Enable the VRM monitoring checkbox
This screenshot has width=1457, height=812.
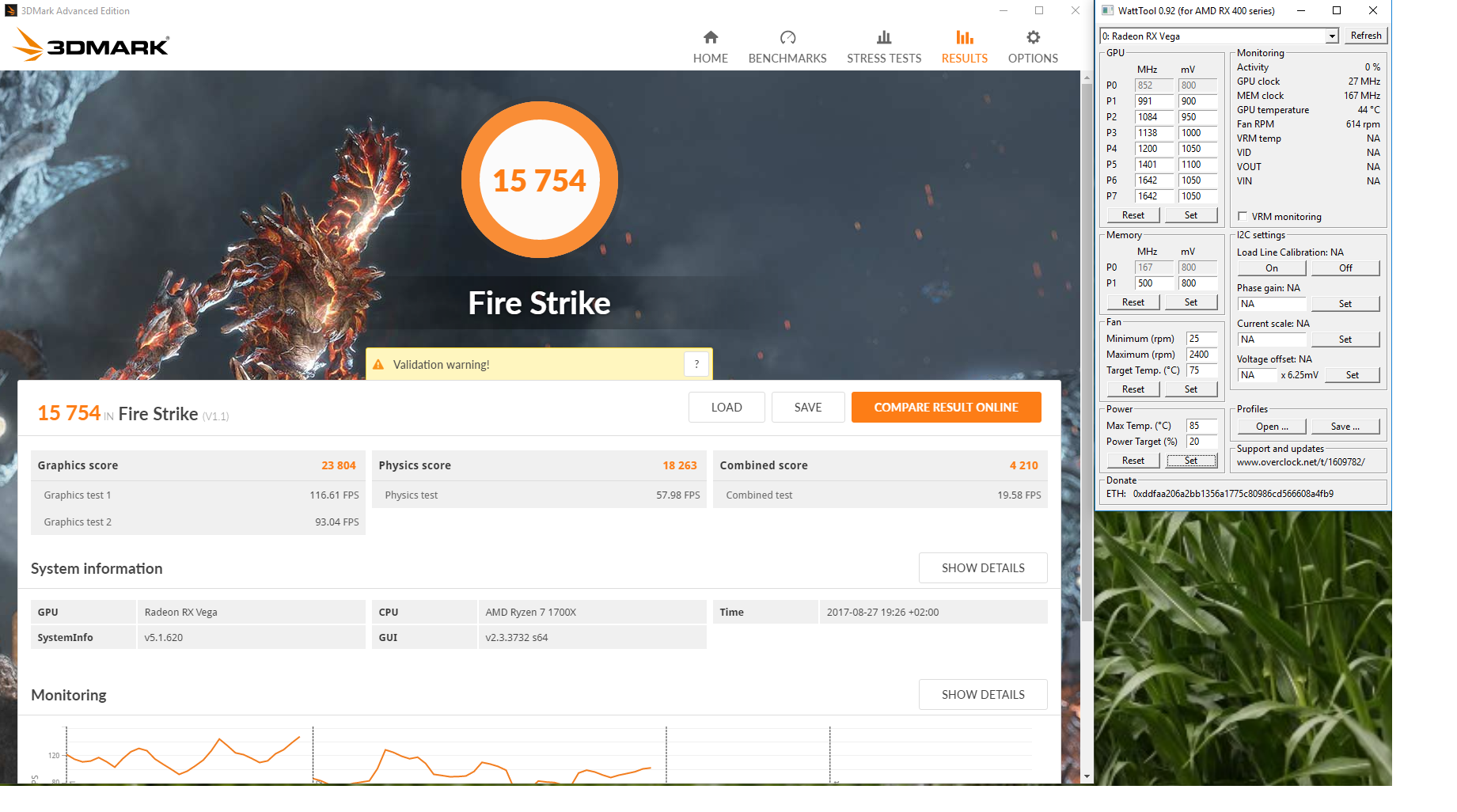coord(1243,217)
